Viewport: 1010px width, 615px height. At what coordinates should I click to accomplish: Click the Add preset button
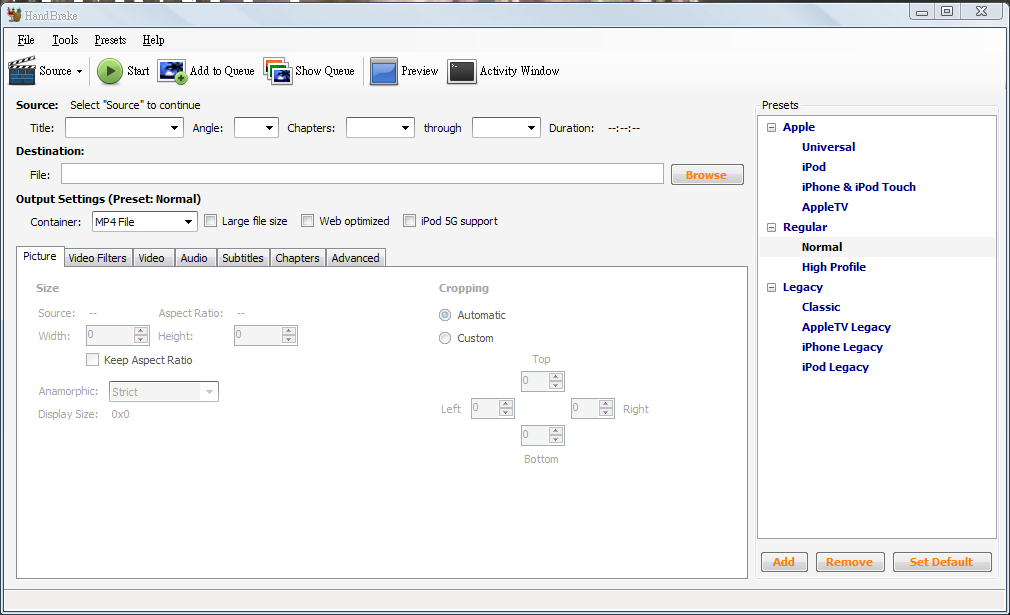click(x=784, y=562)
